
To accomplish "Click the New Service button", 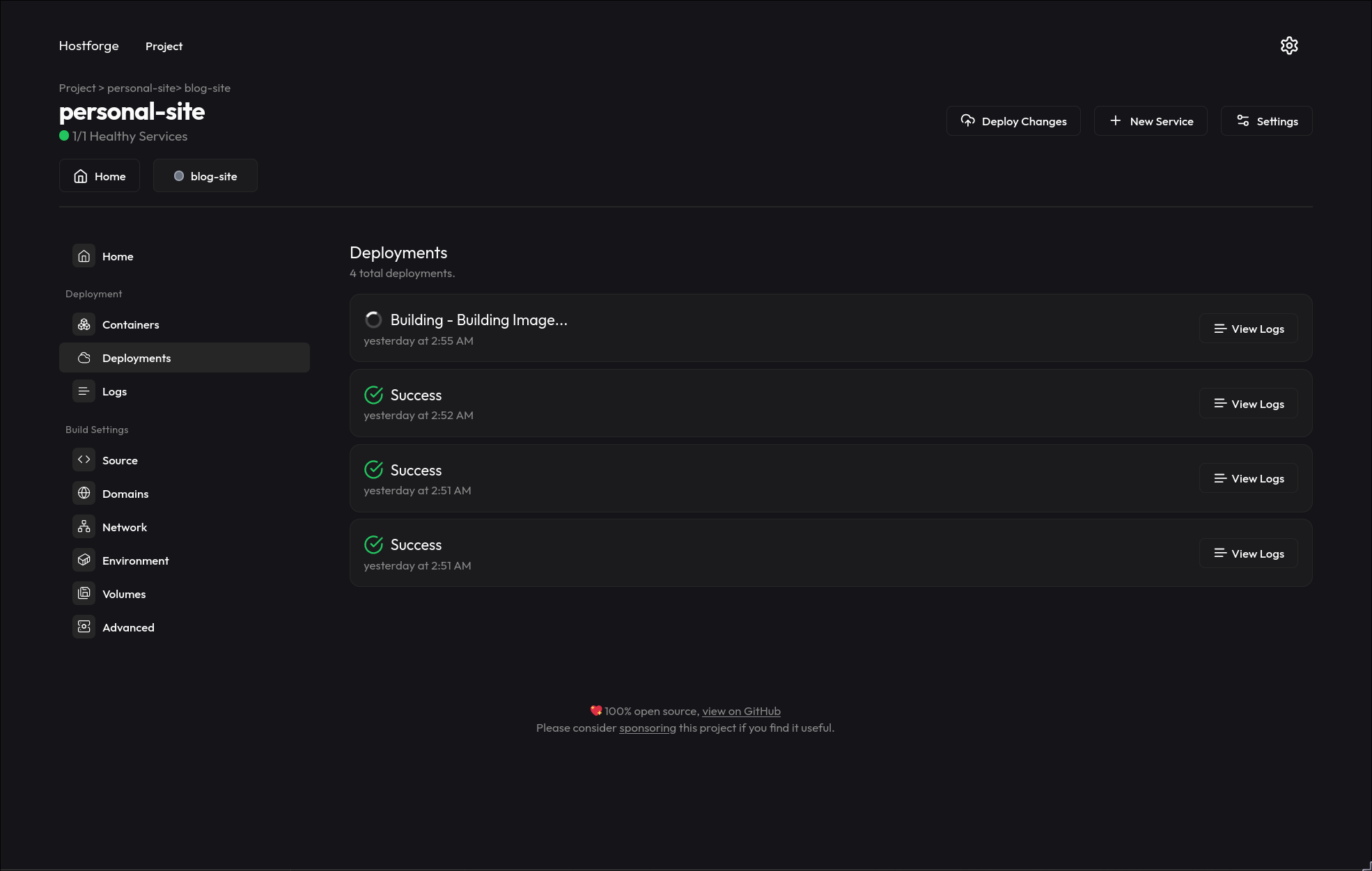I will (x=1151, y=121).
